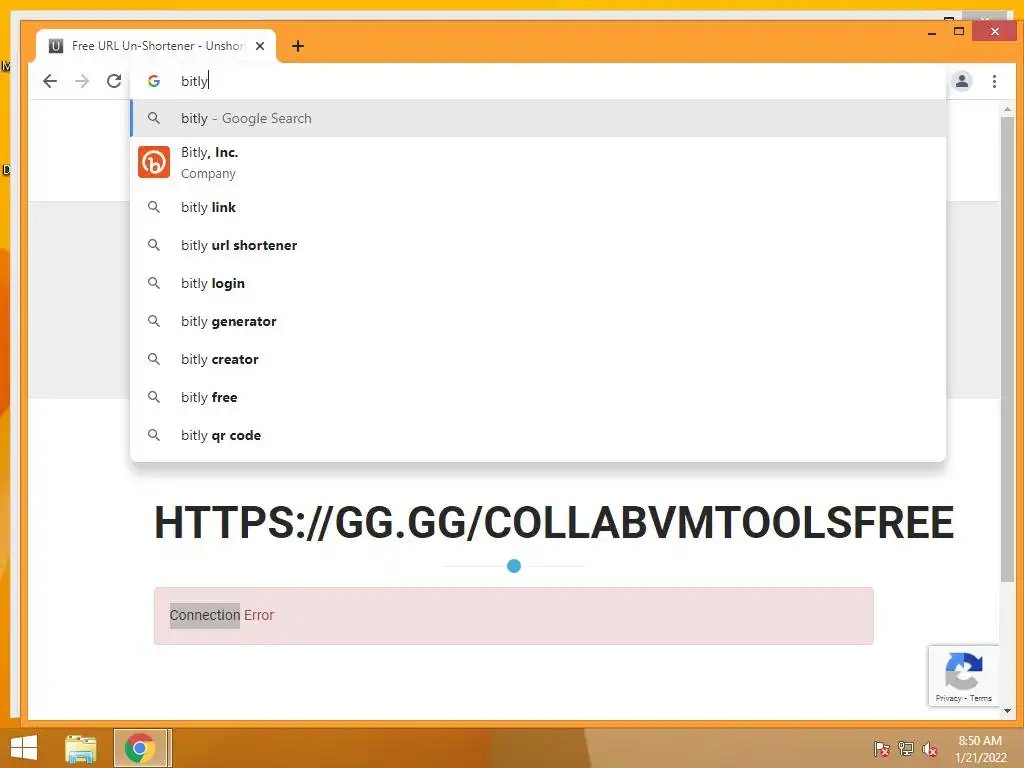Close the Free URL Un-Shortener tab
This screenshot has width=1024, height=768.
[x=260, y=46]
